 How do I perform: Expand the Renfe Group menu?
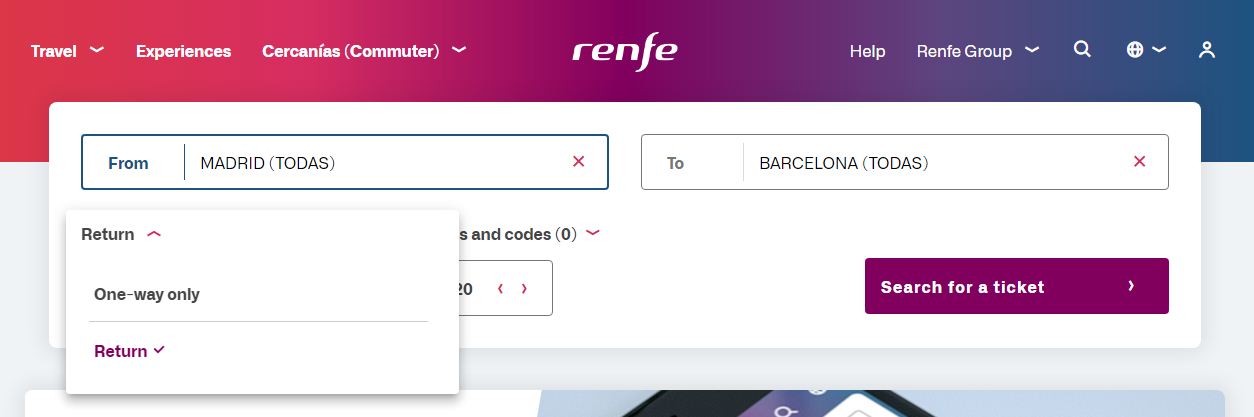(977, 51)
